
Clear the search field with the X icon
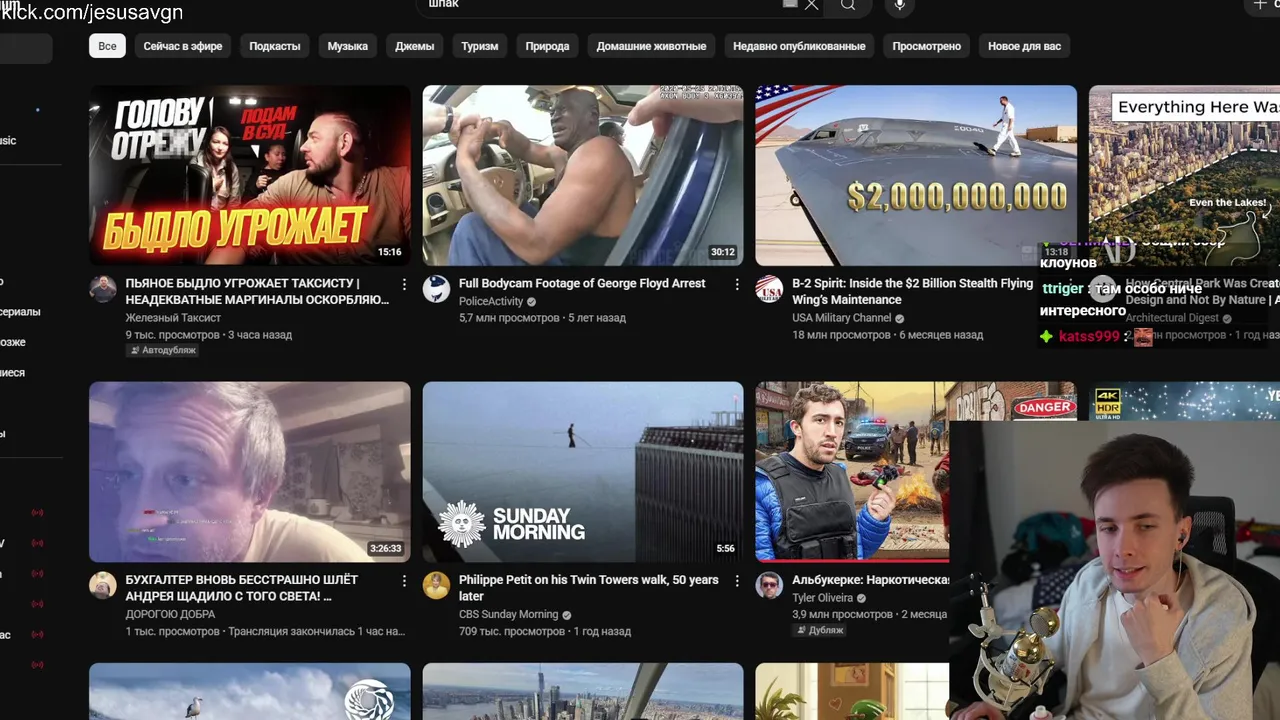tap(812, 5)
